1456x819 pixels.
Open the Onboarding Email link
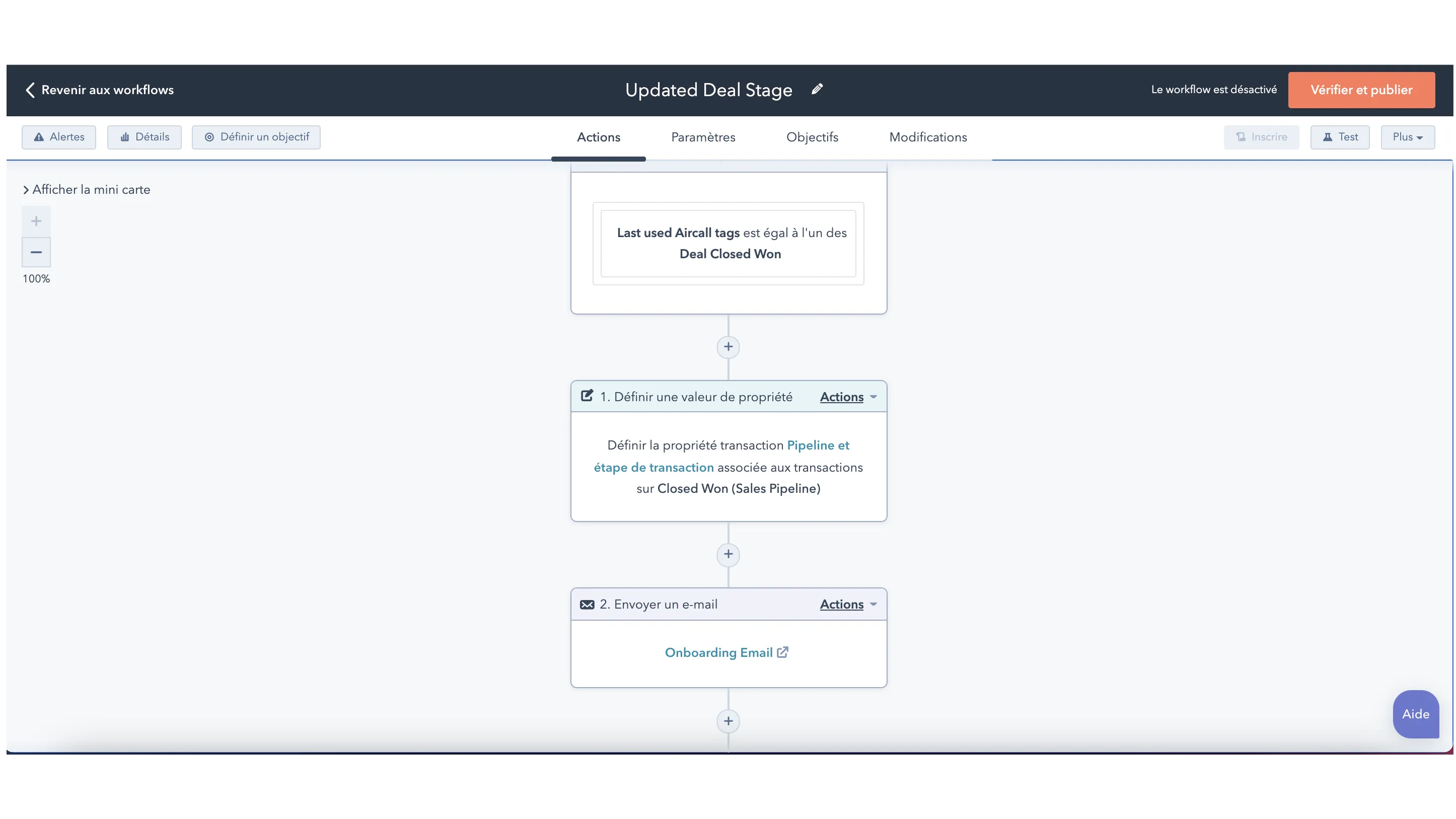pyautogui.click(x=718, y=652)
